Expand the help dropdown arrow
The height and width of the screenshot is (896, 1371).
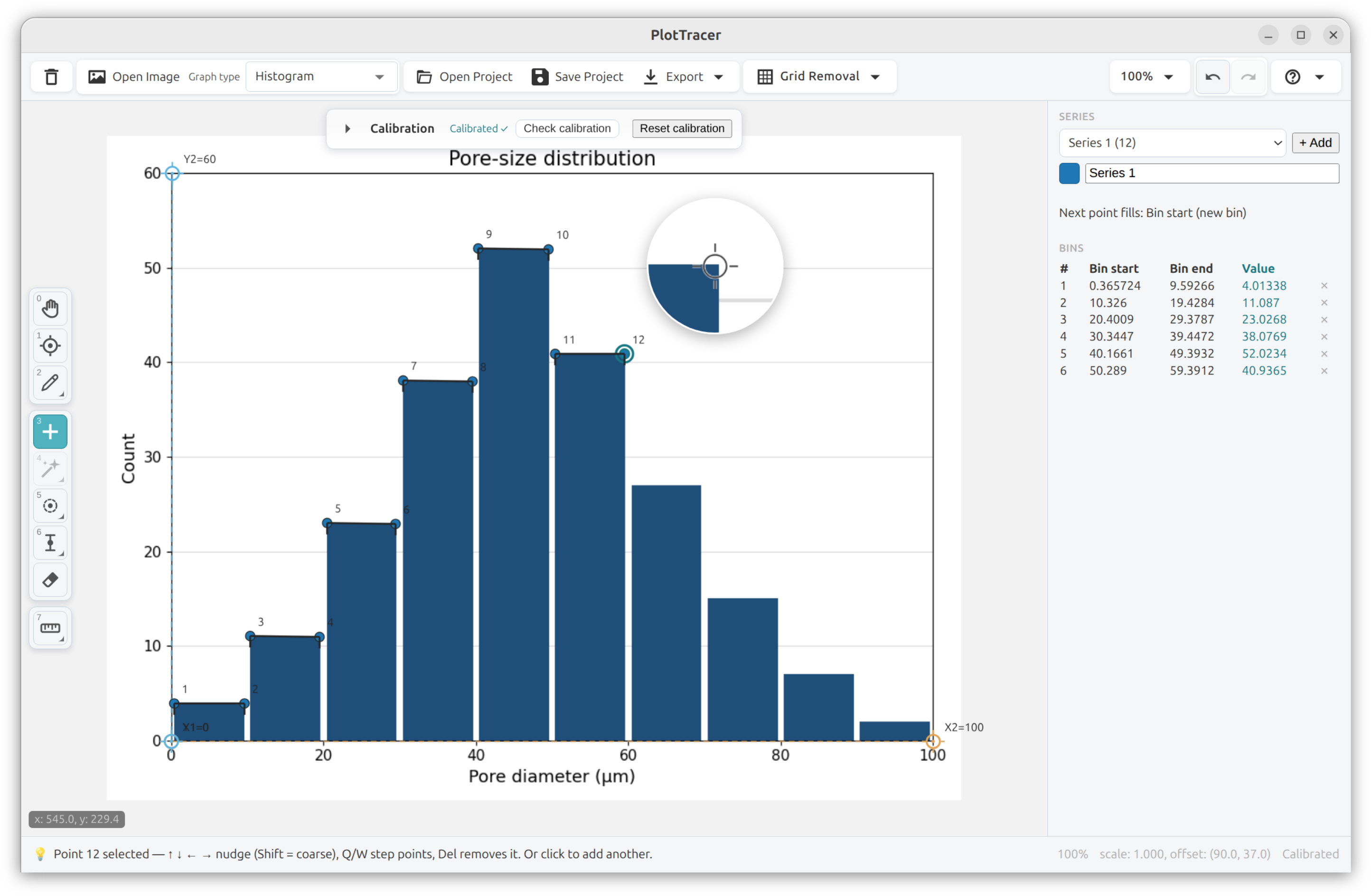1319,76
